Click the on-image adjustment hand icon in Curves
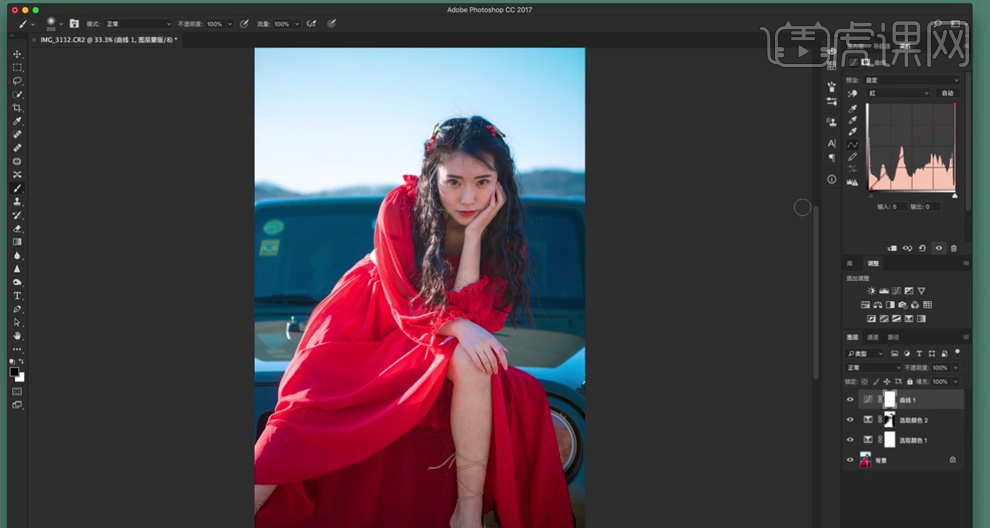The image size is (990, 528). [x=852, y=93]
